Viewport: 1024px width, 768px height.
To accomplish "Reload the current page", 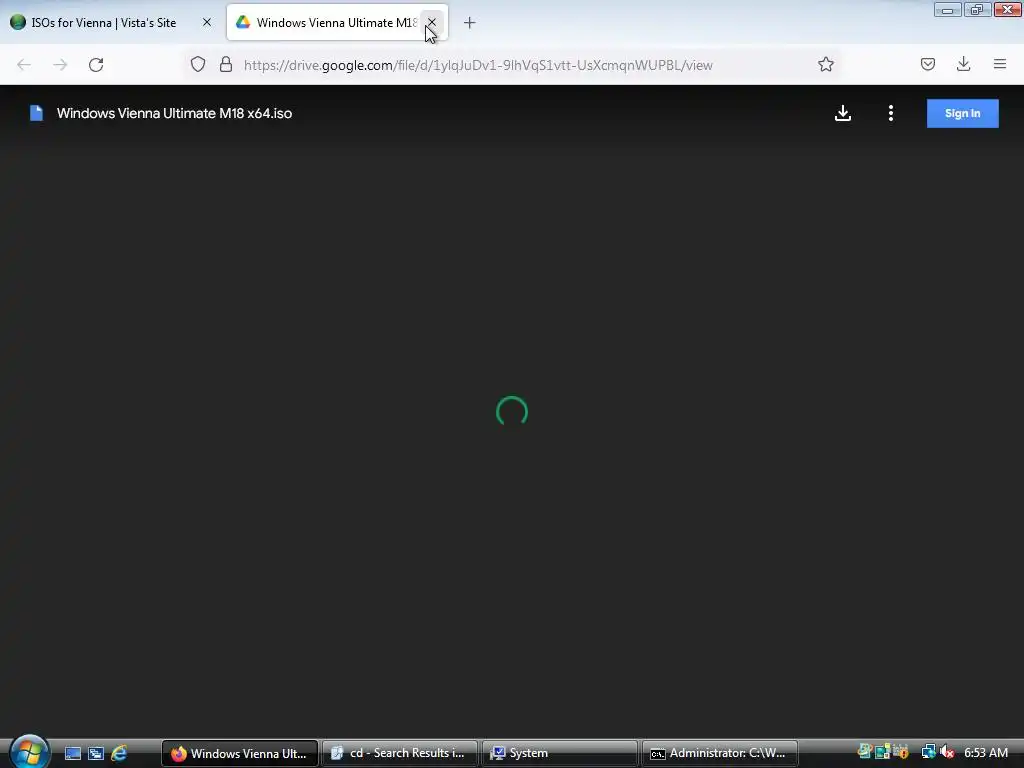I will [x=96, y=65].
